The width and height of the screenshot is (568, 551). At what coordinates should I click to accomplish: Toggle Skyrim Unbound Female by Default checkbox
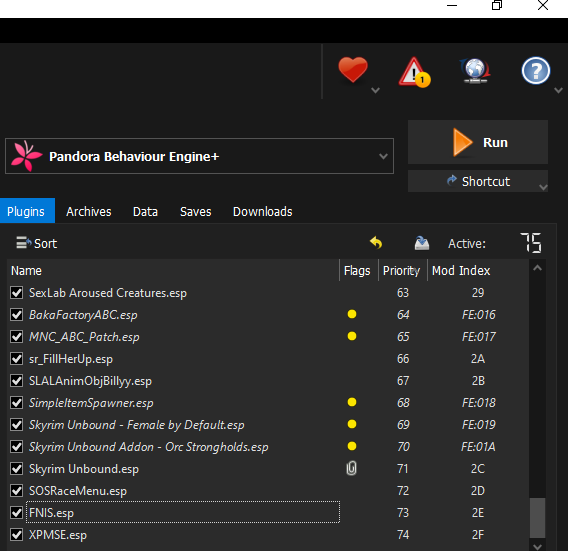[17, 425]
